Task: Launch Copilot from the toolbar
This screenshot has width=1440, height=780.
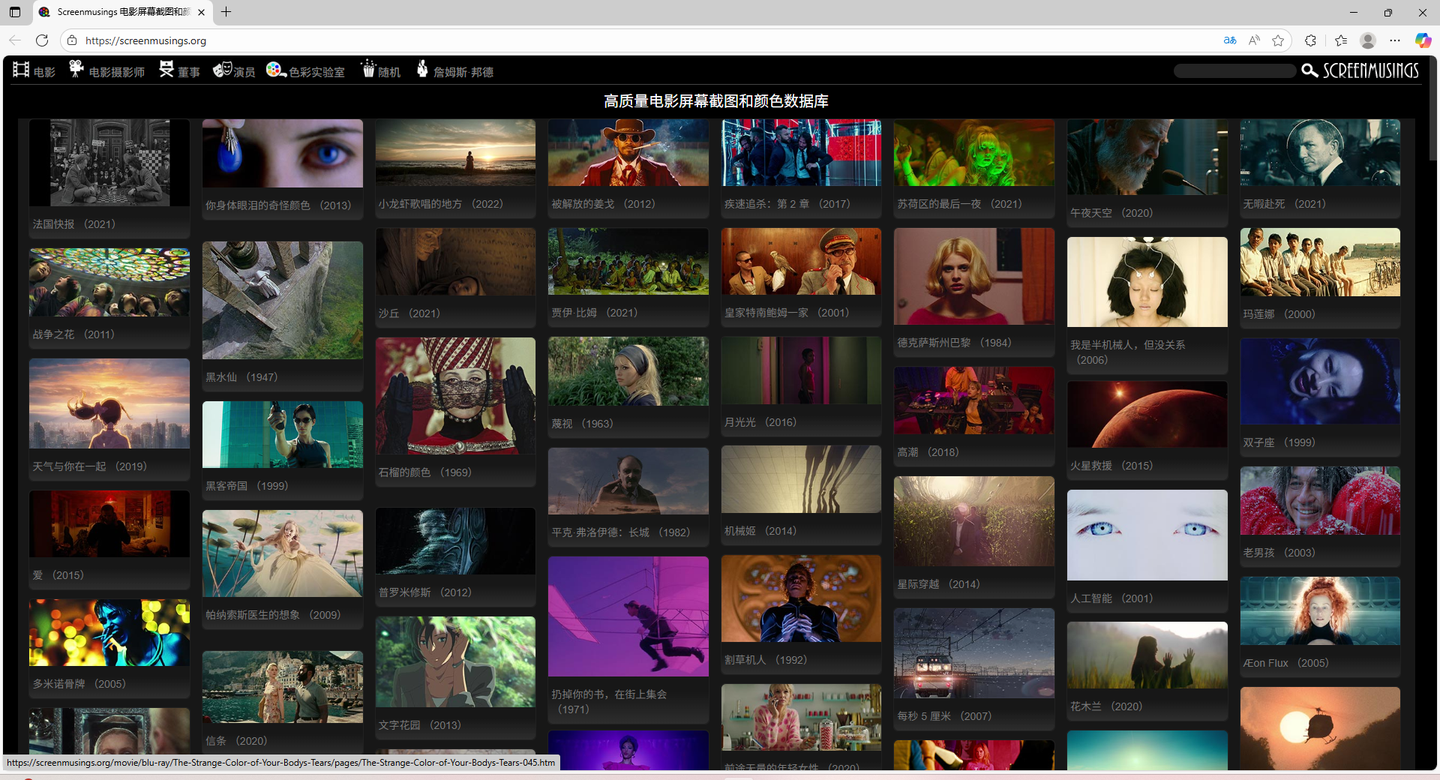Action: click(x=1423, y=40)
